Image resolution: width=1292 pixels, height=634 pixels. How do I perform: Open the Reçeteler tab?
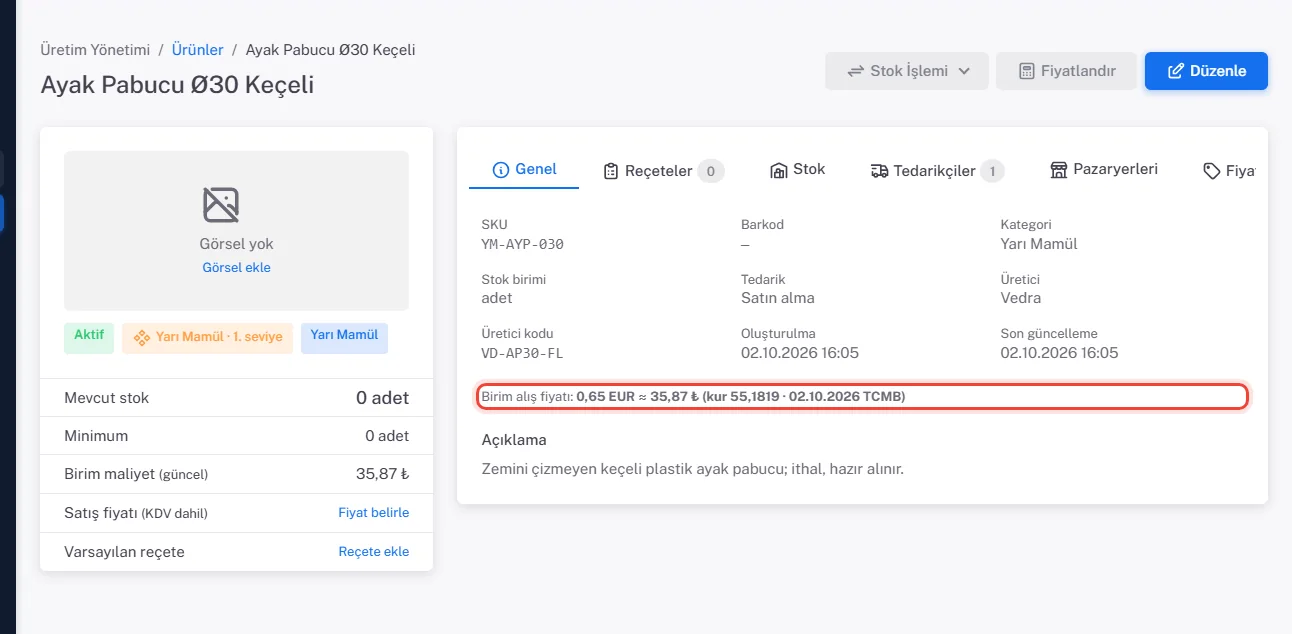tap(663, 171)
